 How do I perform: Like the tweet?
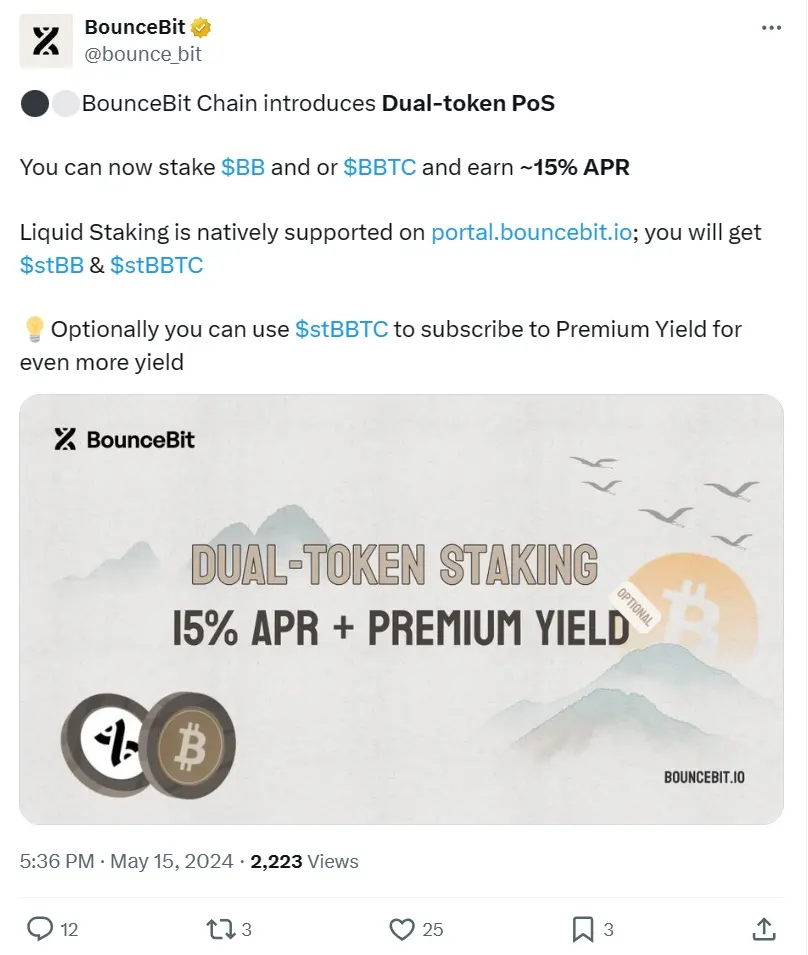click(404, 929)
